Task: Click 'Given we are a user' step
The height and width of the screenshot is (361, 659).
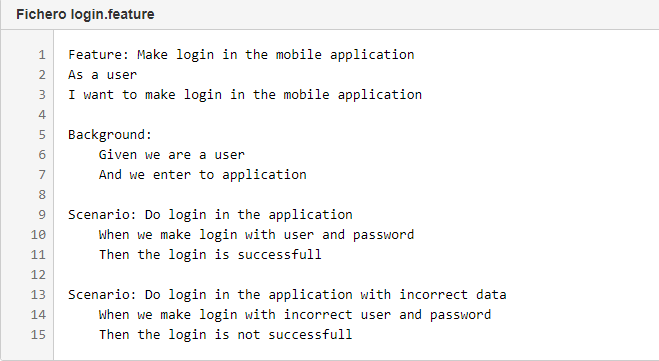Action: coord(171,155)
